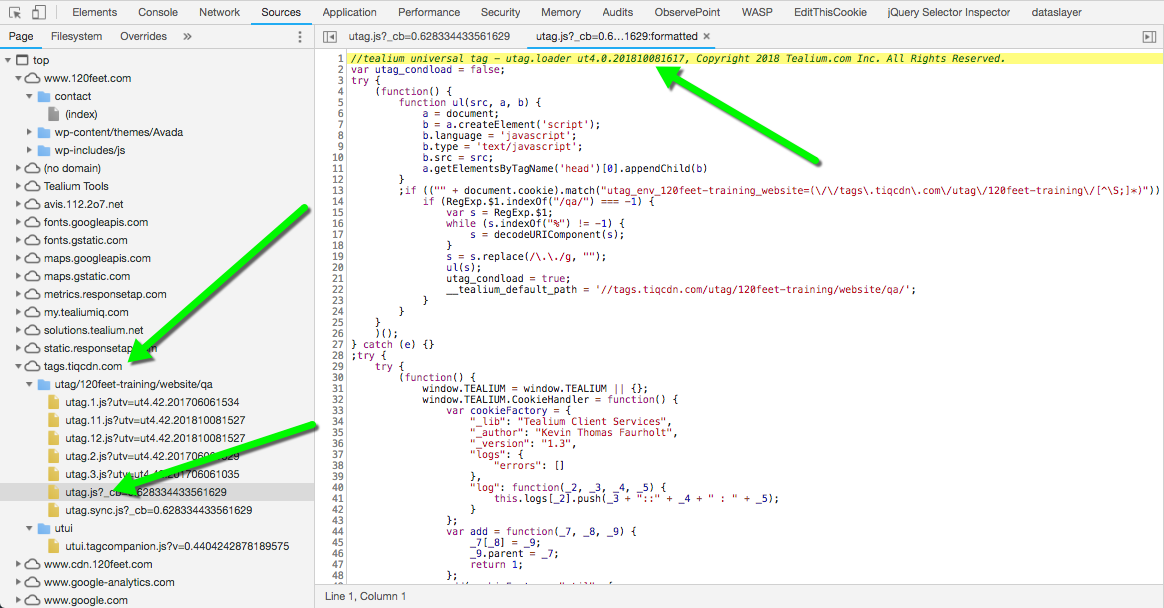Click the "Line 1, Column 1" status text
Screen dimensions: 1164x608
click(365, 596)
